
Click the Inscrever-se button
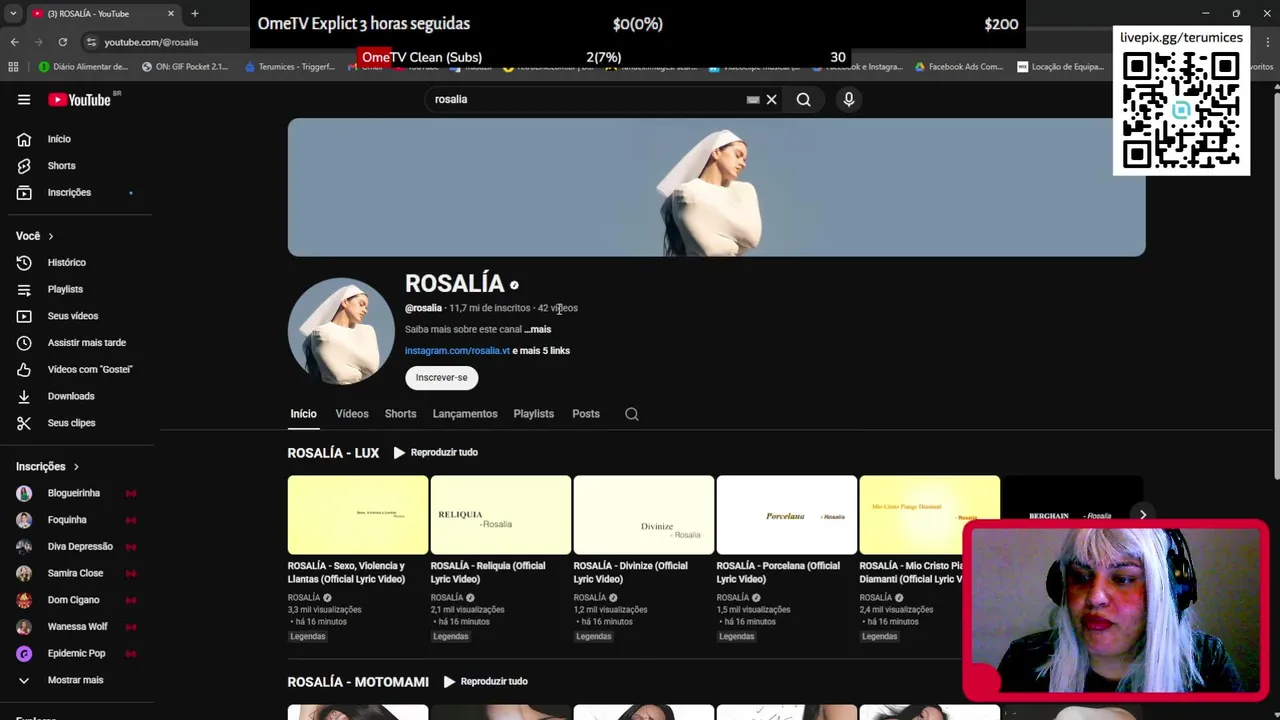coord(441,377)
